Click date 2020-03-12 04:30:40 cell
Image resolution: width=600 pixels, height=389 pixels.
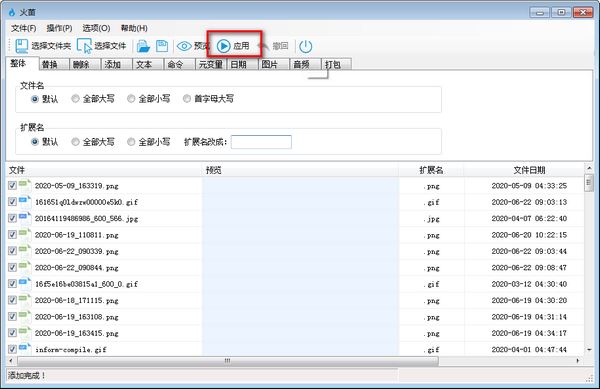(529, 284)
